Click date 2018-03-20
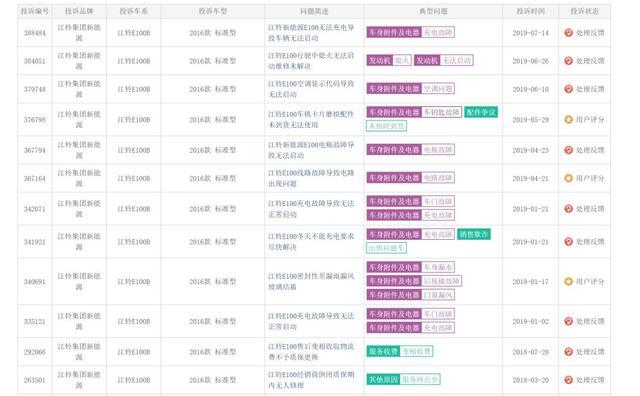Screen dimensions: 640x396 pos(531,380)
